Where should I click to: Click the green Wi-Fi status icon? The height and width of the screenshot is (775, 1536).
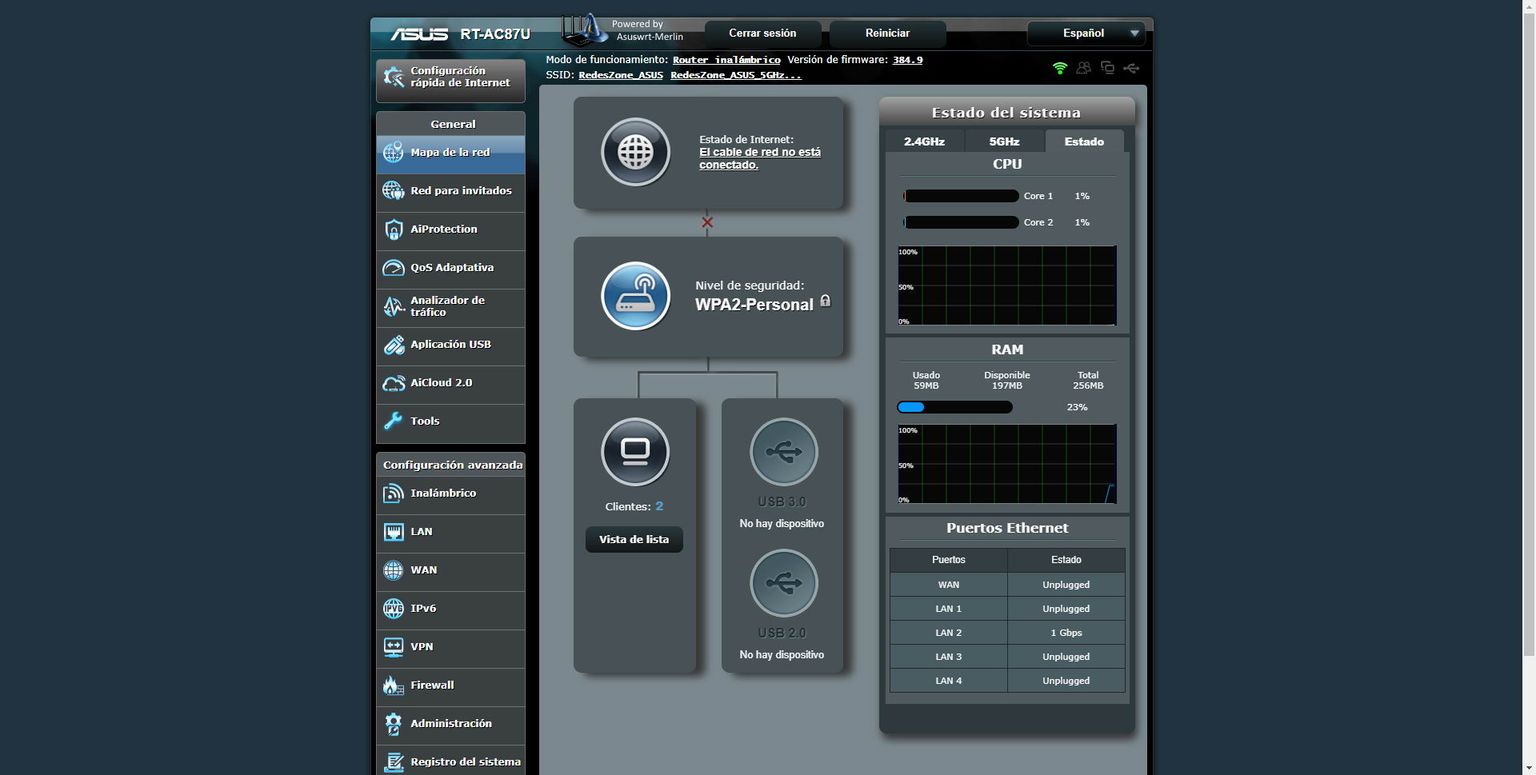coord(1060,68)
